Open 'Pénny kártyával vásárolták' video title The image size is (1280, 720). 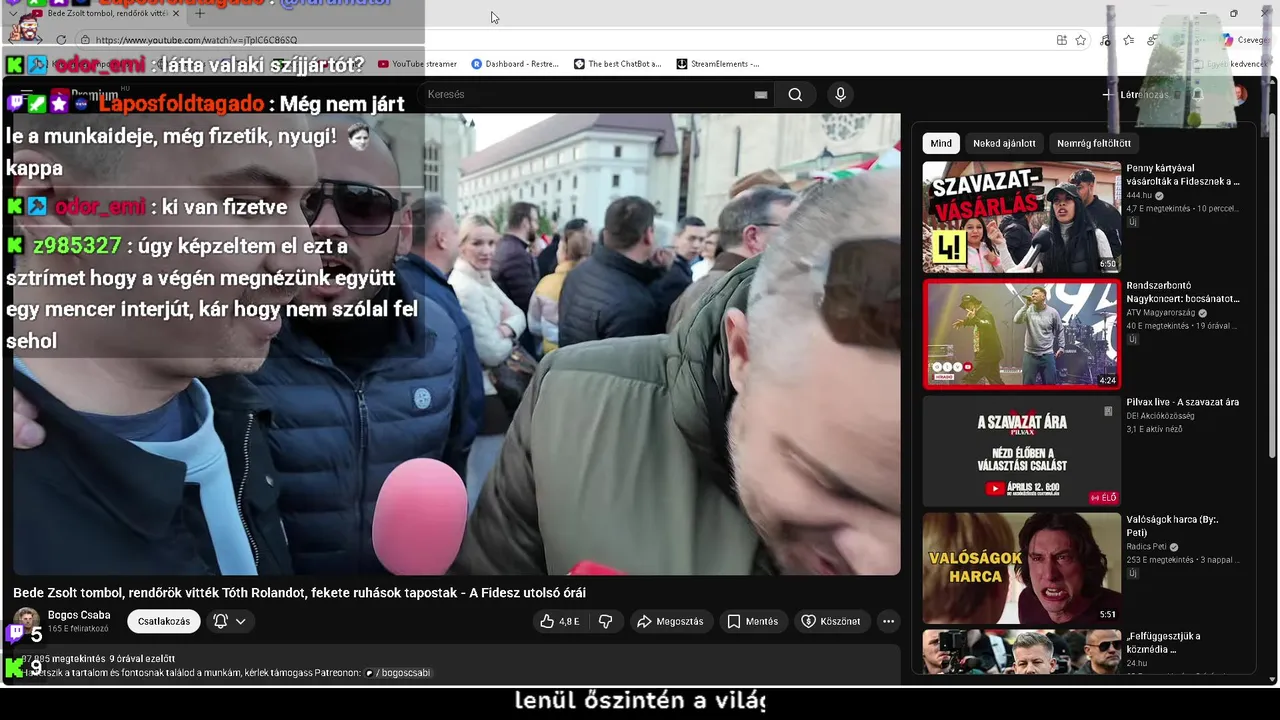coord(1183,175)
